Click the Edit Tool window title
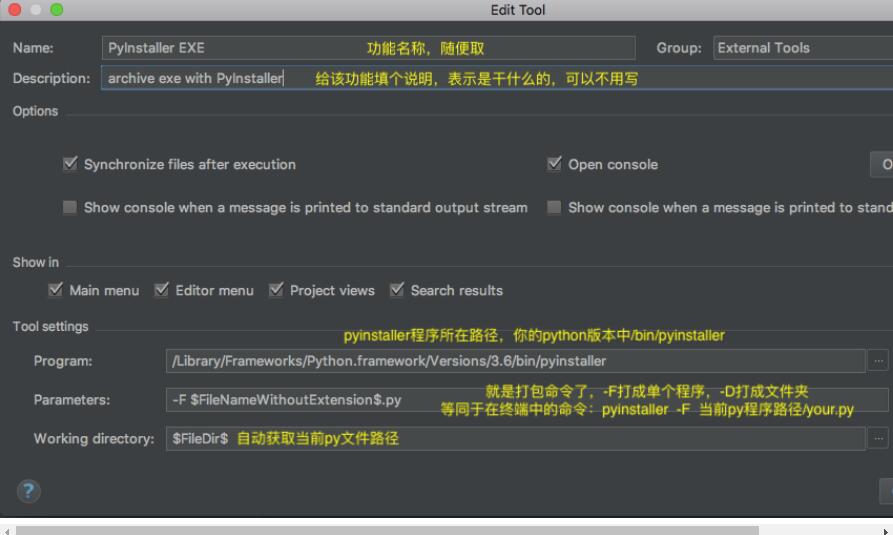This screenshot has width=893, height=535. 518,10
